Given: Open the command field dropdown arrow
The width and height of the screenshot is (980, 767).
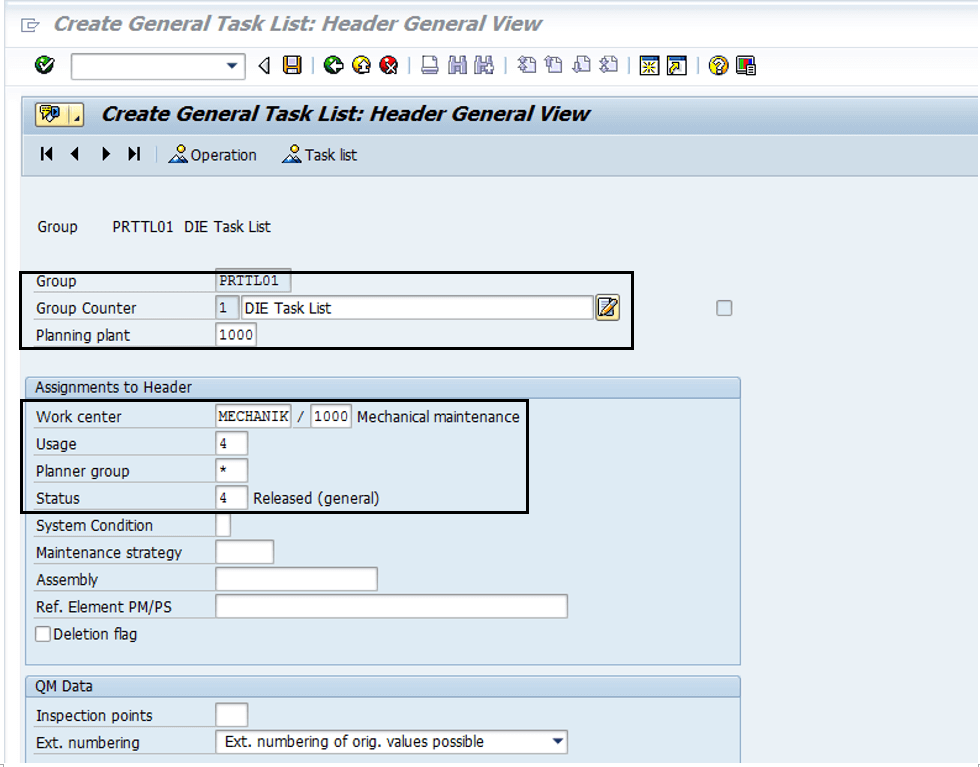Looking at the screenshot, I should click(232, 66).
